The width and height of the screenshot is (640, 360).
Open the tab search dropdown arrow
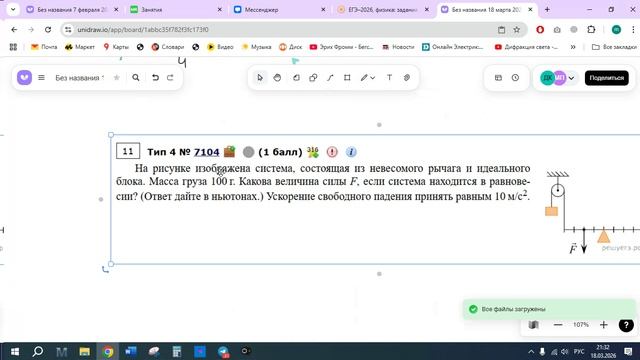(x=13, y=9)
